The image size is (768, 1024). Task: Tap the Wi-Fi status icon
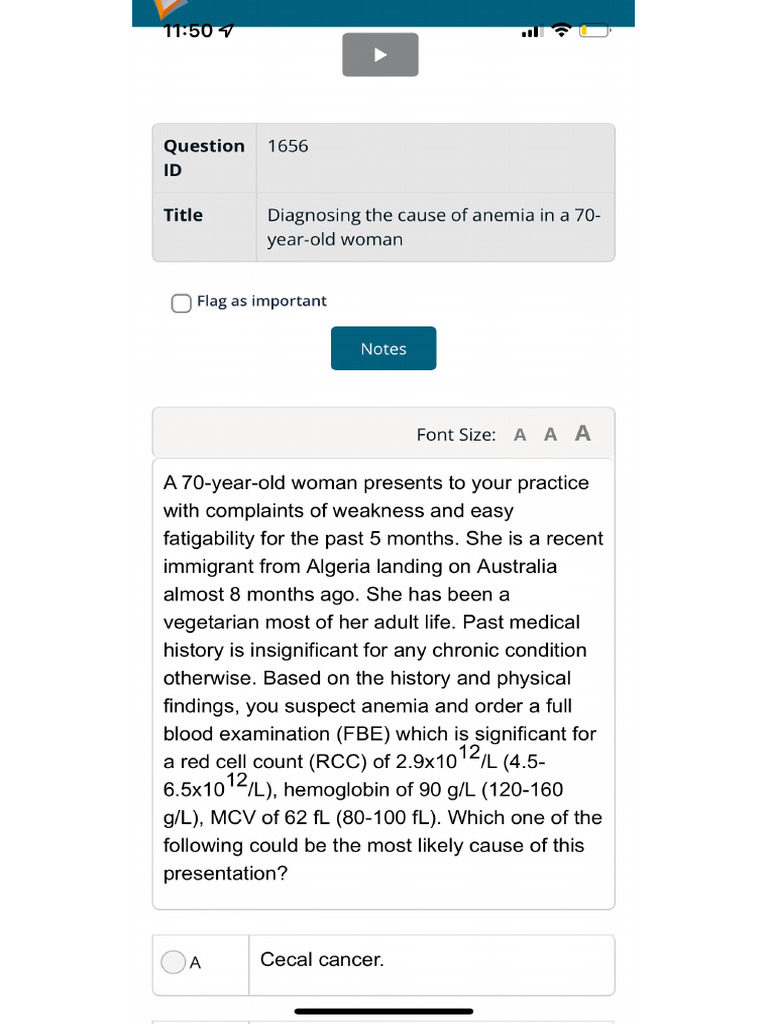click(x=561, y=31)
